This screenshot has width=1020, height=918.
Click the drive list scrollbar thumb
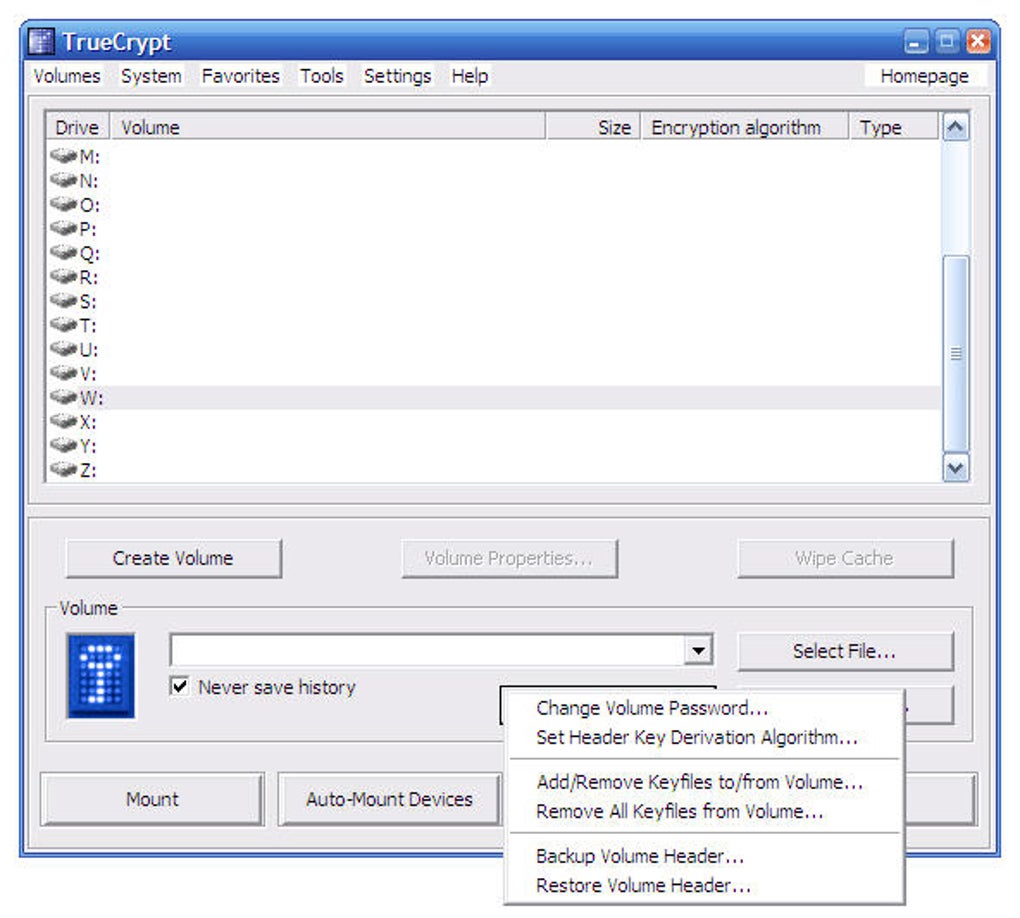955,354
